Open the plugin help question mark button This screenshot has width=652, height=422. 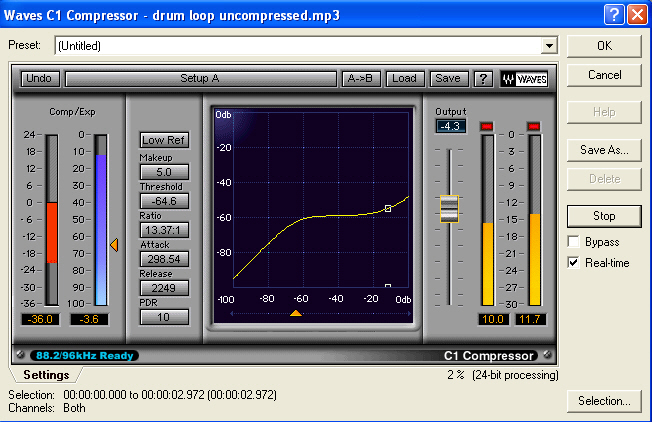click(x=483, y=79)
